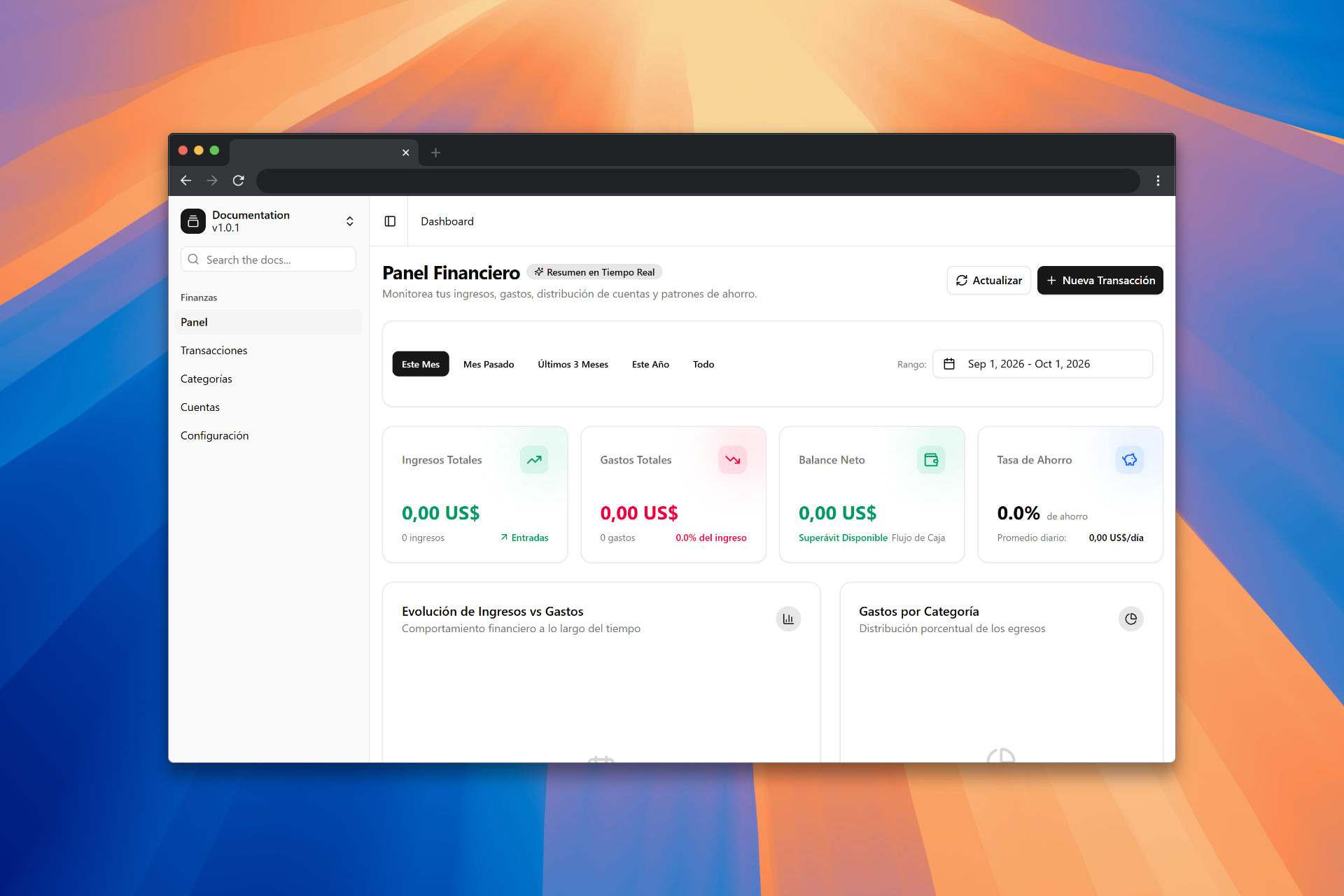Click the Nueva Transacción button

(1100, 280)
